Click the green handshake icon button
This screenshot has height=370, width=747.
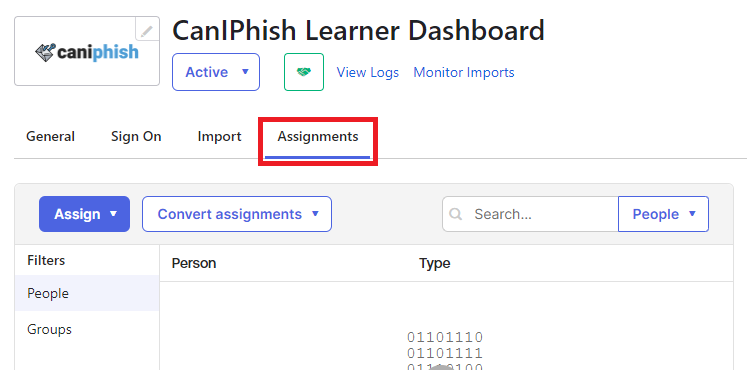(304, 72)
